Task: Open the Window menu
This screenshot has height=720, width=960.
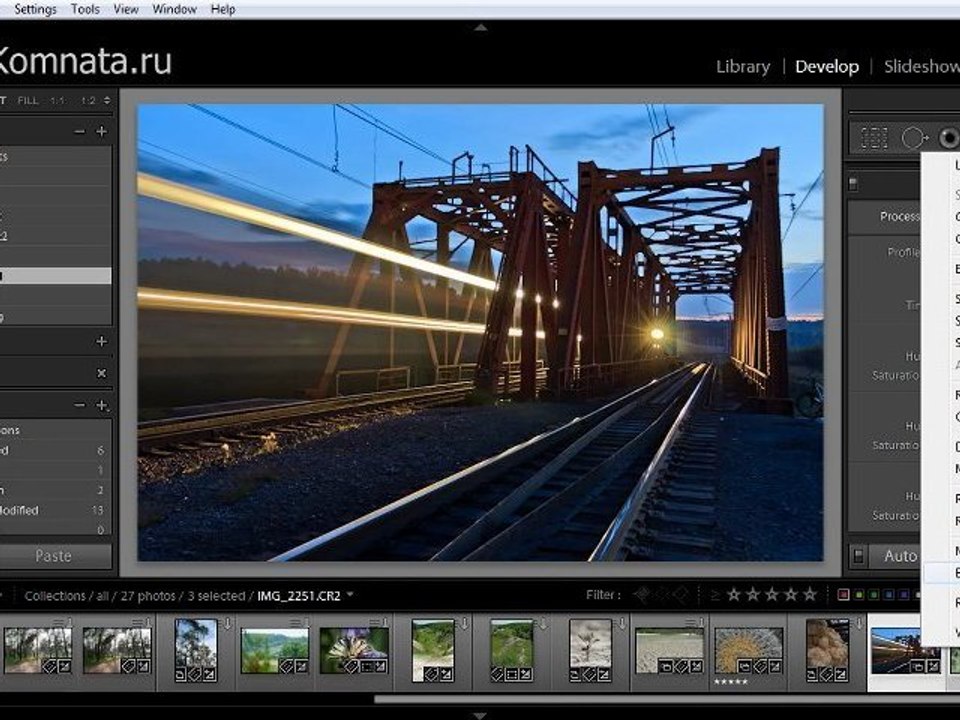Action: (174, 9)
